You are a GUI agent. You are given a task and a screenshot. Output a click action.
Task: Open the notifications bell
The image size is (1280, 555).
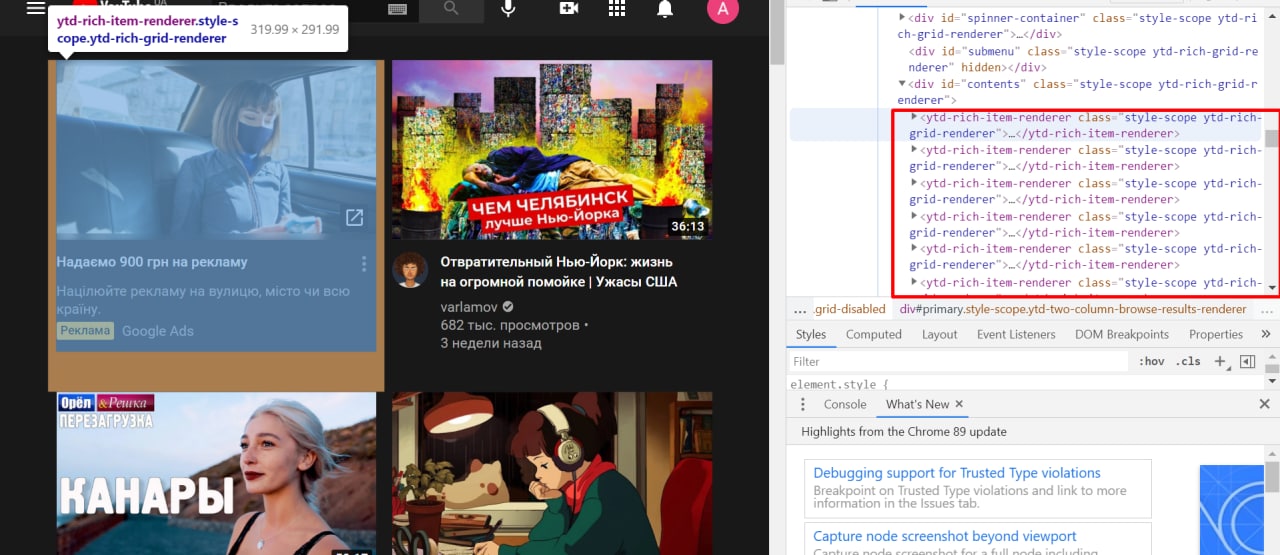[x=665, y=8]
